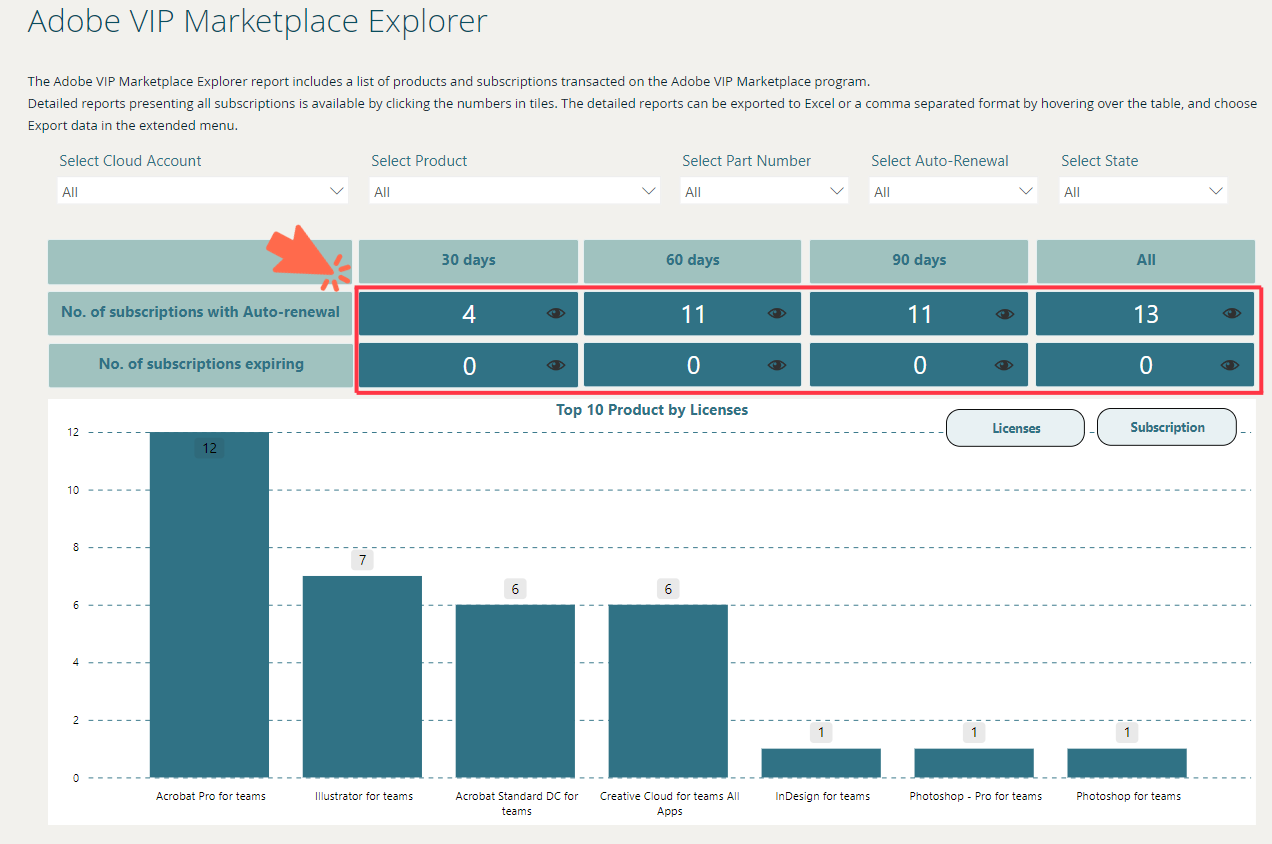Click 0 in 30 days expiring tile

pos(469,366)
